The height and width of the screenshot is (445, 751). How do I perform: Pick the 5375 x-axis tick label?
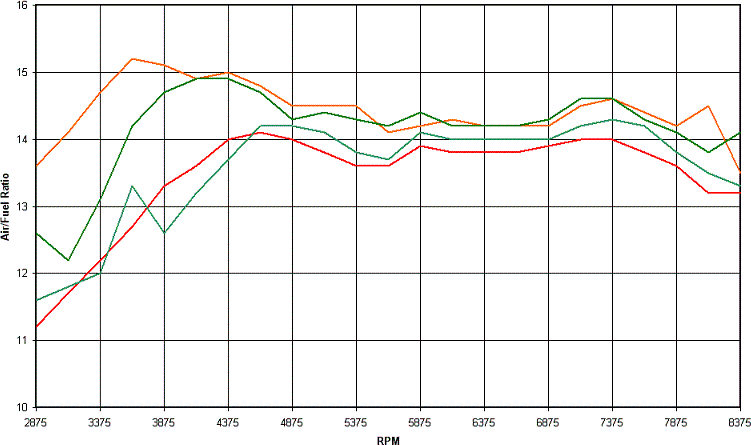357,421
